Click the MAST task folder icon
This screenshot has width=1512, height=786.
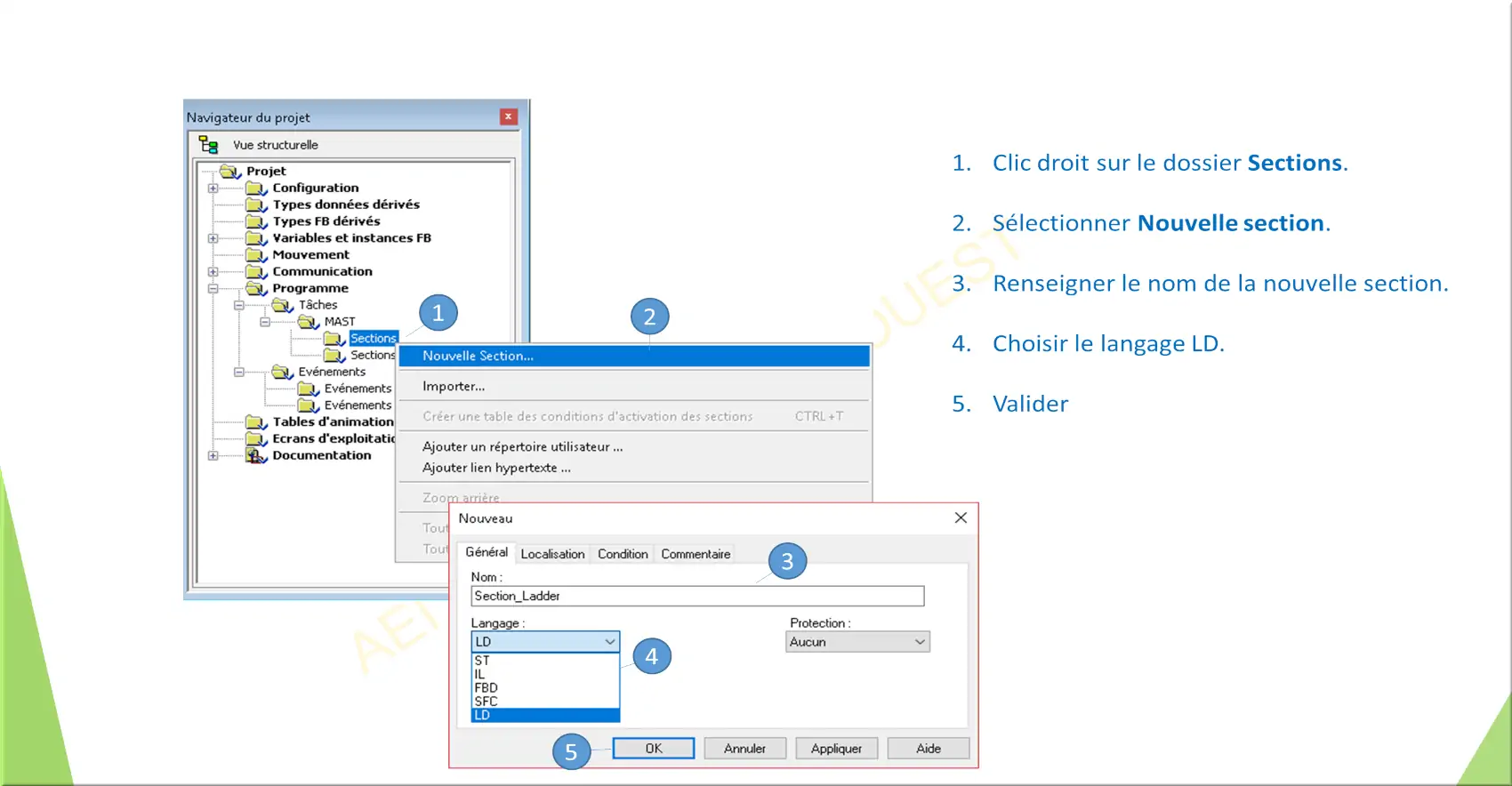click(x=308, y=322)
